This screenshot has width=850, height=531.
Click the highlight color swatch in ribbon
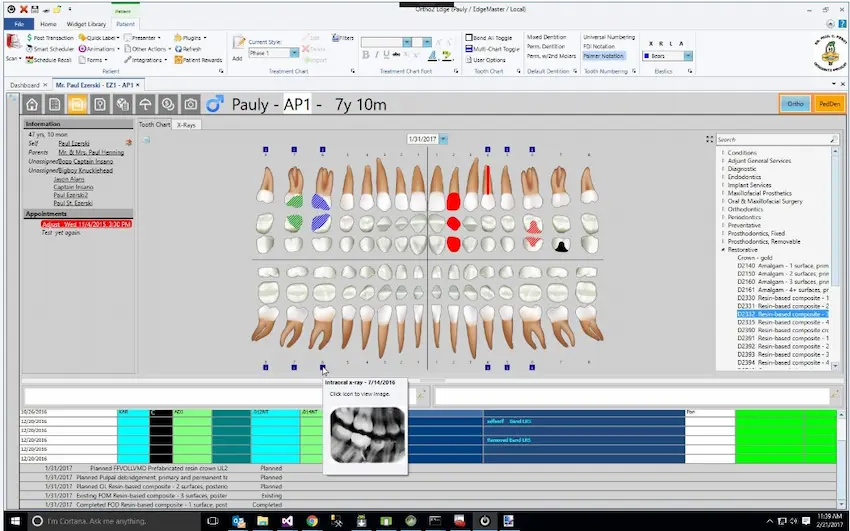click(x=446, y=55)
